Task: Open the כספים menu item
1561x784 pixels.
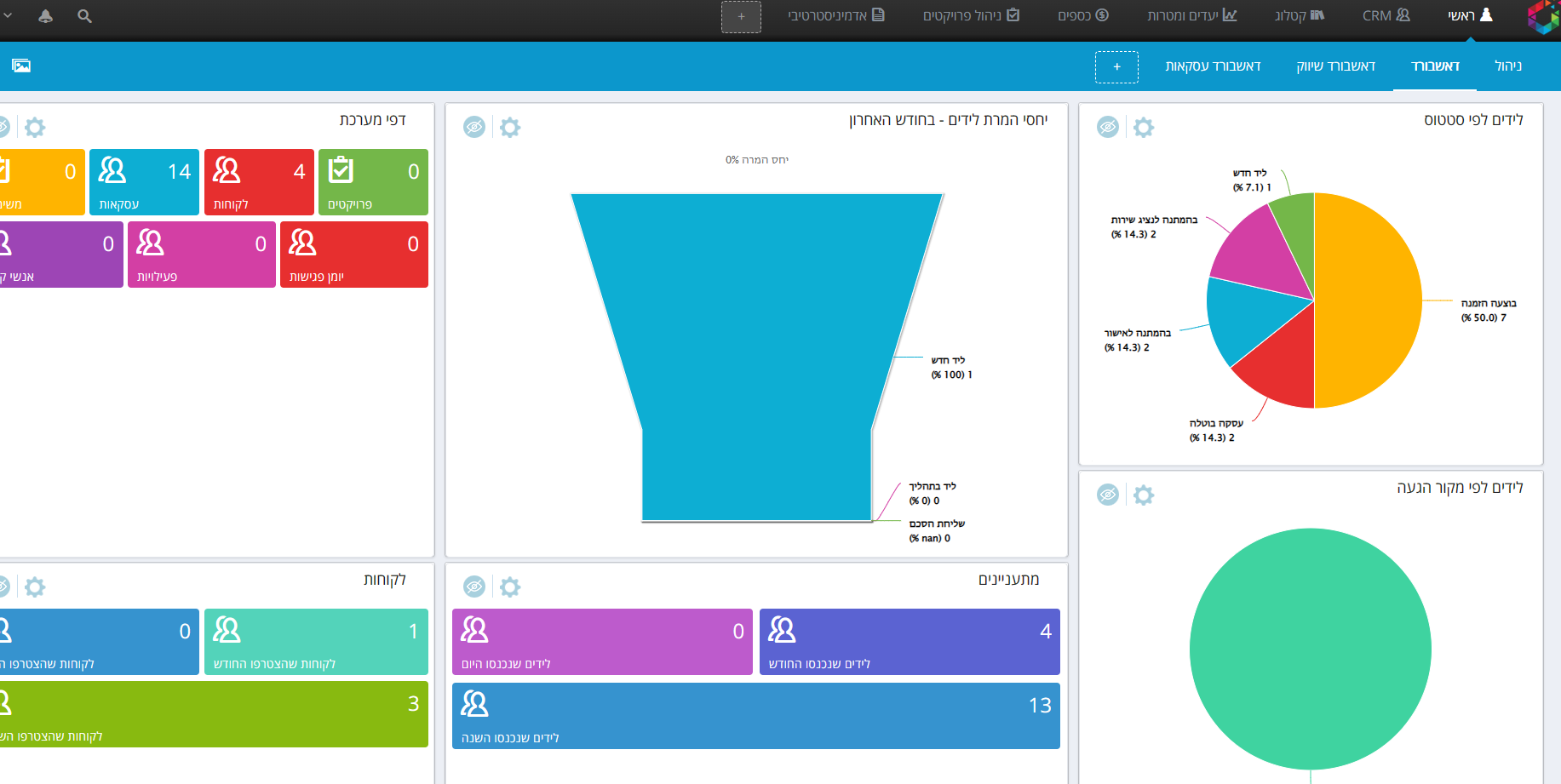Action: (x=1083, y=15)
